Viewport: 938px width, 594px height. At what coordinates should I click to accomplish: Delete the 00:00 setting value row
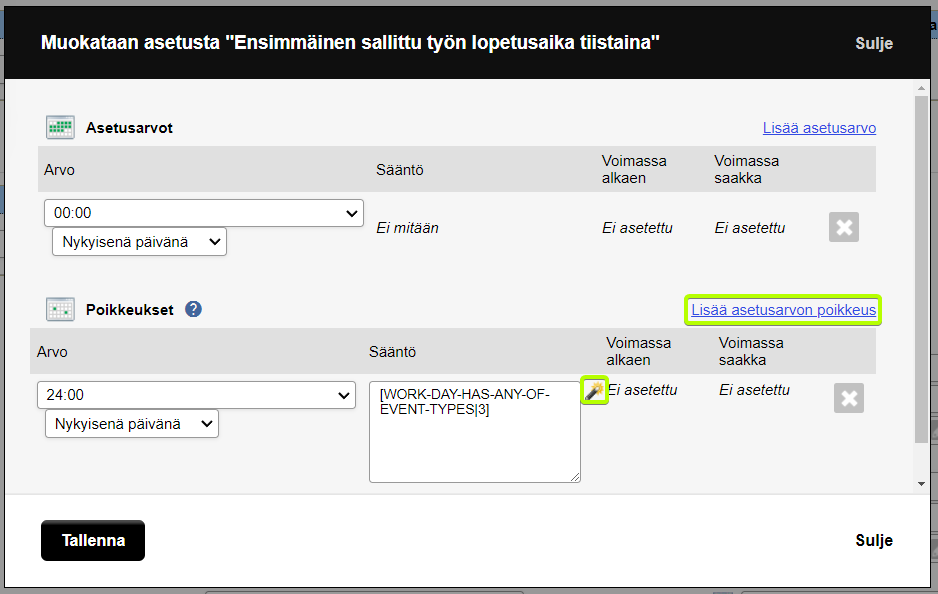click(x=843, y=227)
